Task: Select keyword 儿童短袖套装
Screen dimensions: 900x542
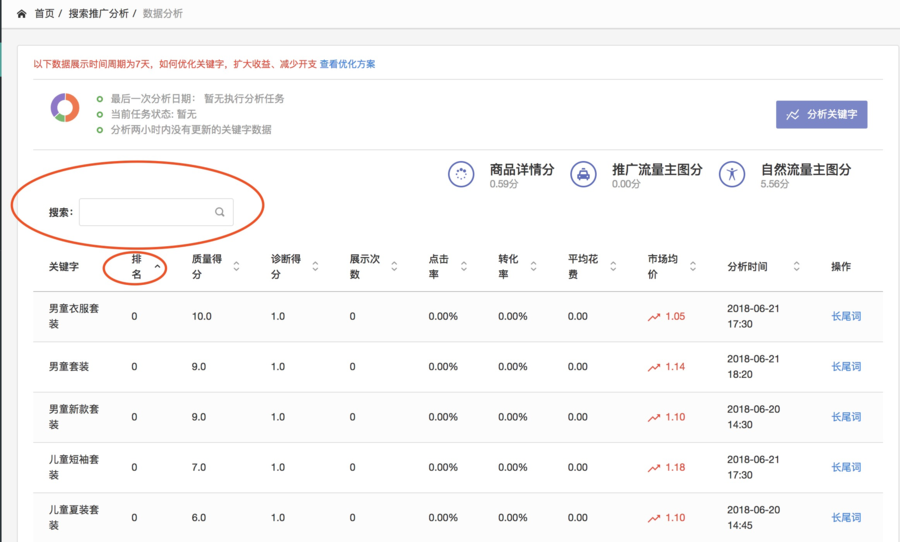Action: [73, 467]
